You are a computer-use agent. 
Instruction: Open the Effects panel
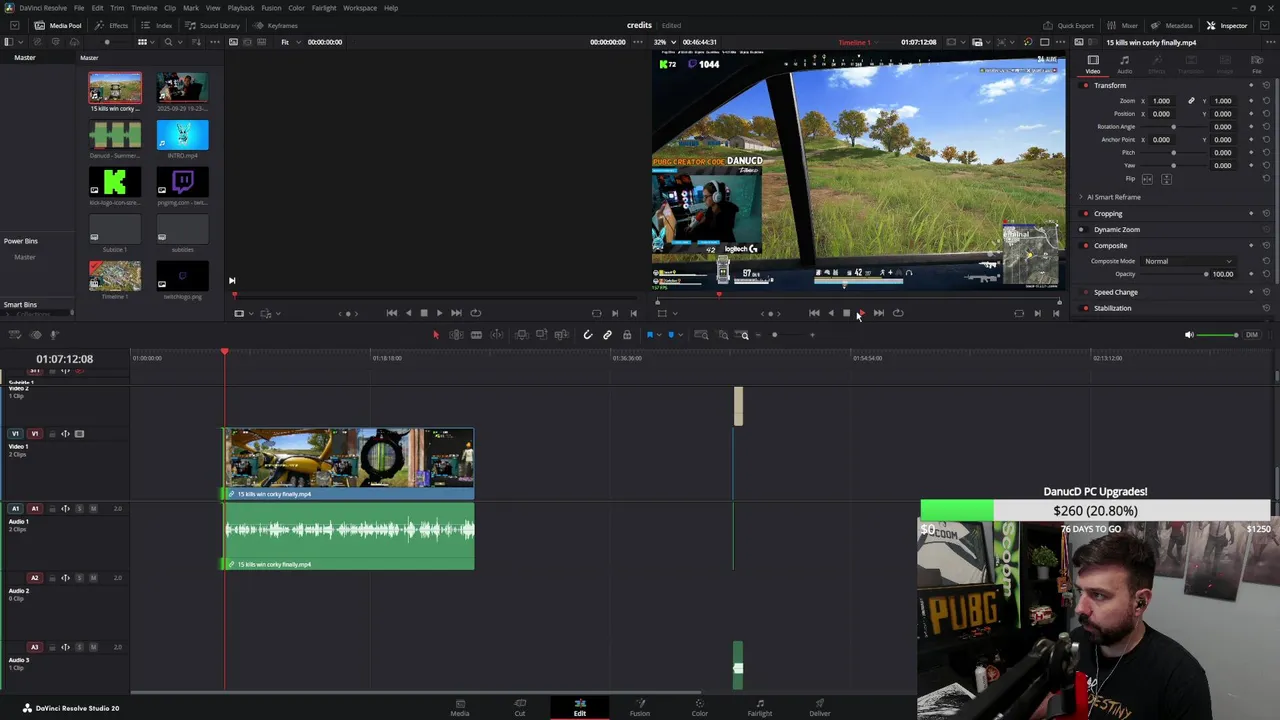(112, 25)
